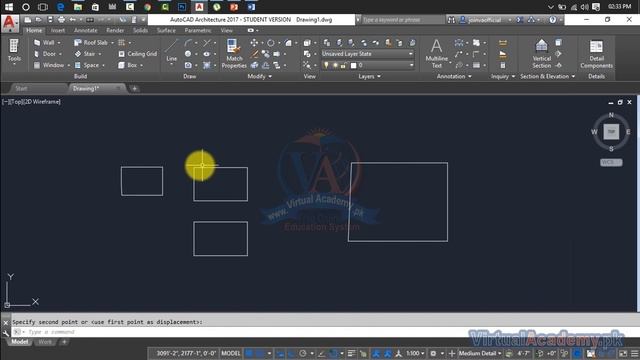Click the TOP face of the ViewCube
This screenshot has height=360, width=640.
pyautogui.click(x=611, y=131)
